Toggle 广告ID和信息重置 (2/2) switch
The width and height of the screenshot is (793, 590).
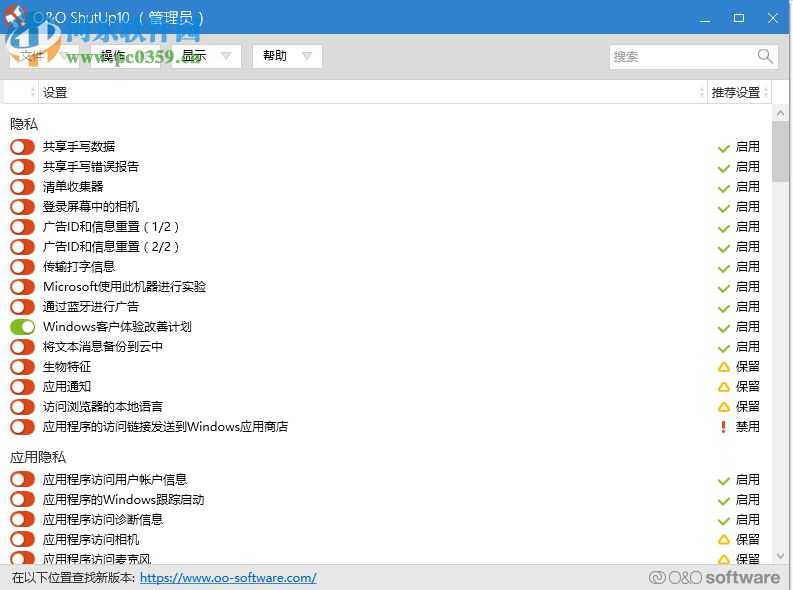[22, 247]
